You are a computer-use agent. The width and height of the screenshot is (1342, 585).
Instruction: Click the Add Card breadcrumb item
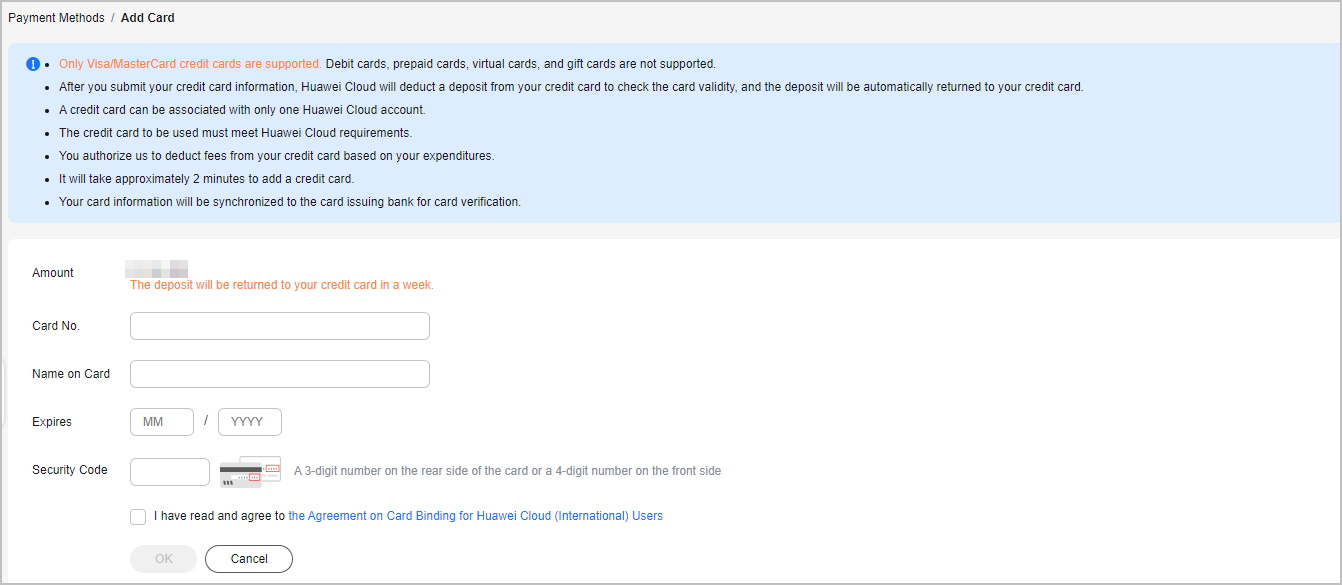point(148,18)
